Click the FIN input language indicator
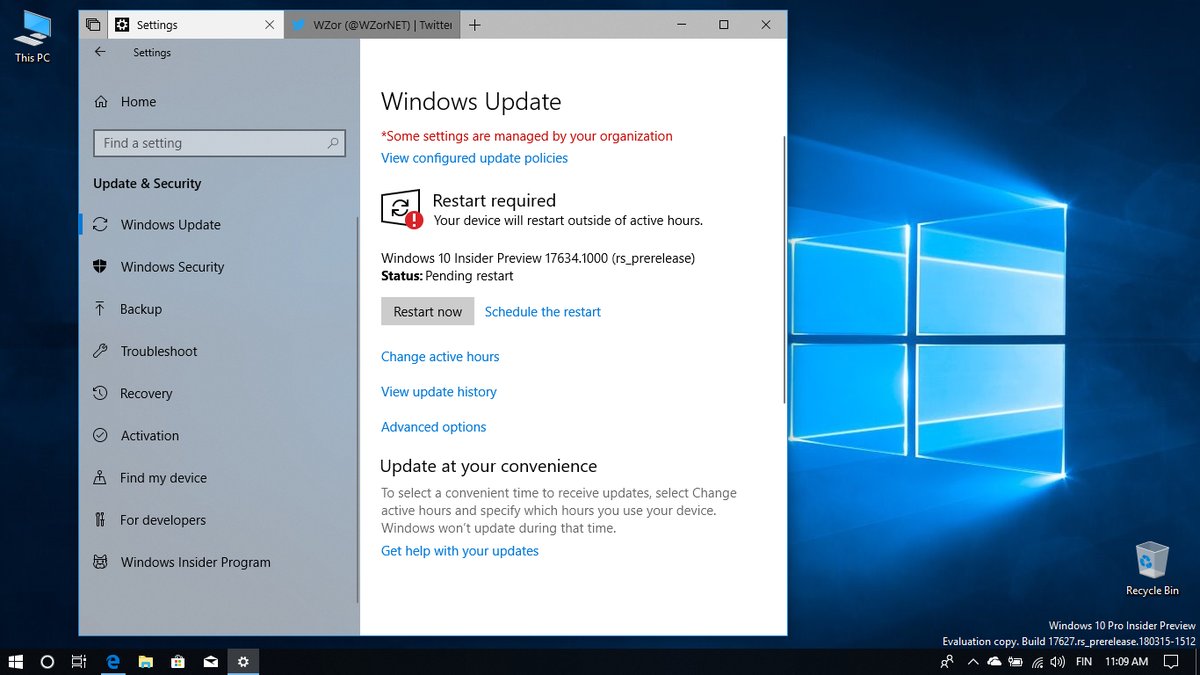This screenshot has width=1200, height=675. [1083, 662]
